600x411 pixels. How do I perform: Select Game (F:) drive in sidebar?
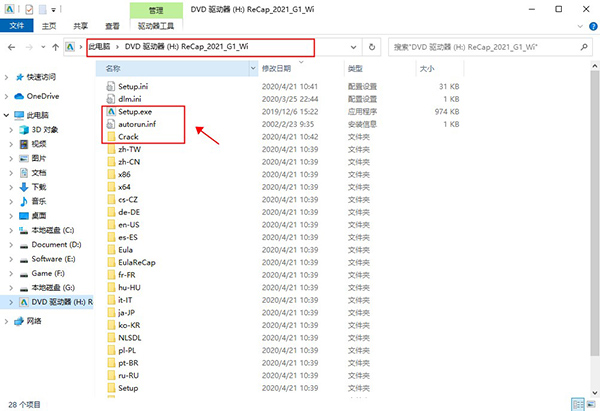click(48, 273)
